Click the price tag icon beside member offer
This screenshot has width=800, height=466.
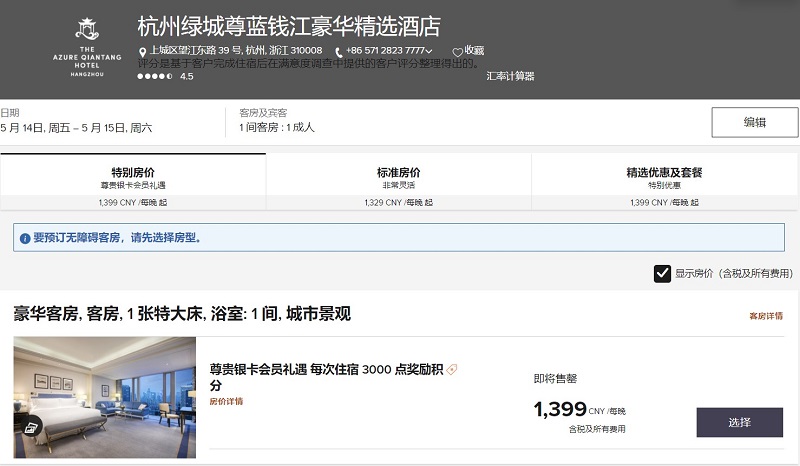(452, 370)
